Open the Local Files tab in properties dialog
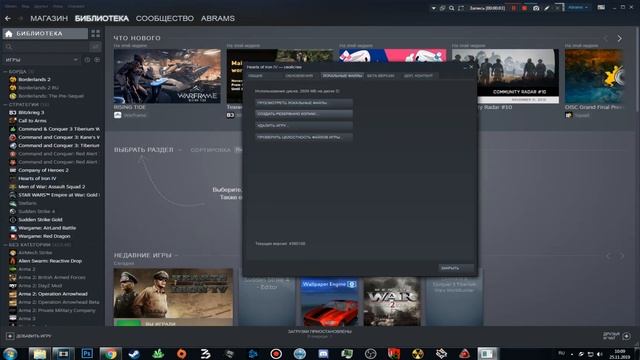 [x=342, y=76]
